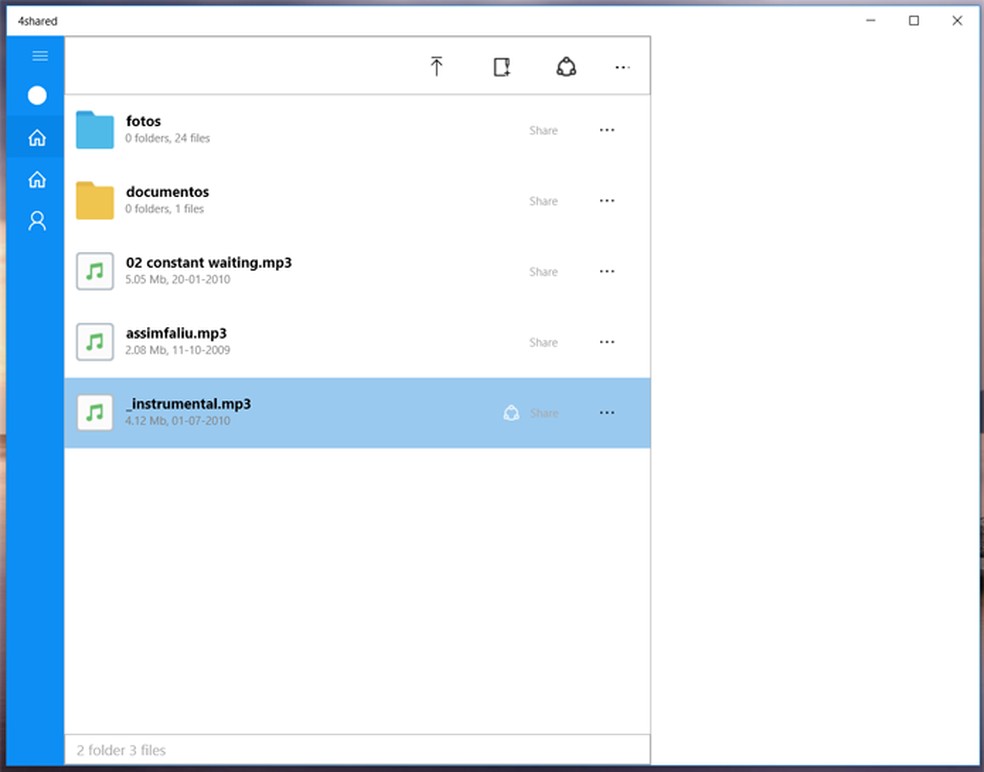This screenshot has width=984, height=772.
Task: Click the white profile avatar circle
Action: (37, 96)
